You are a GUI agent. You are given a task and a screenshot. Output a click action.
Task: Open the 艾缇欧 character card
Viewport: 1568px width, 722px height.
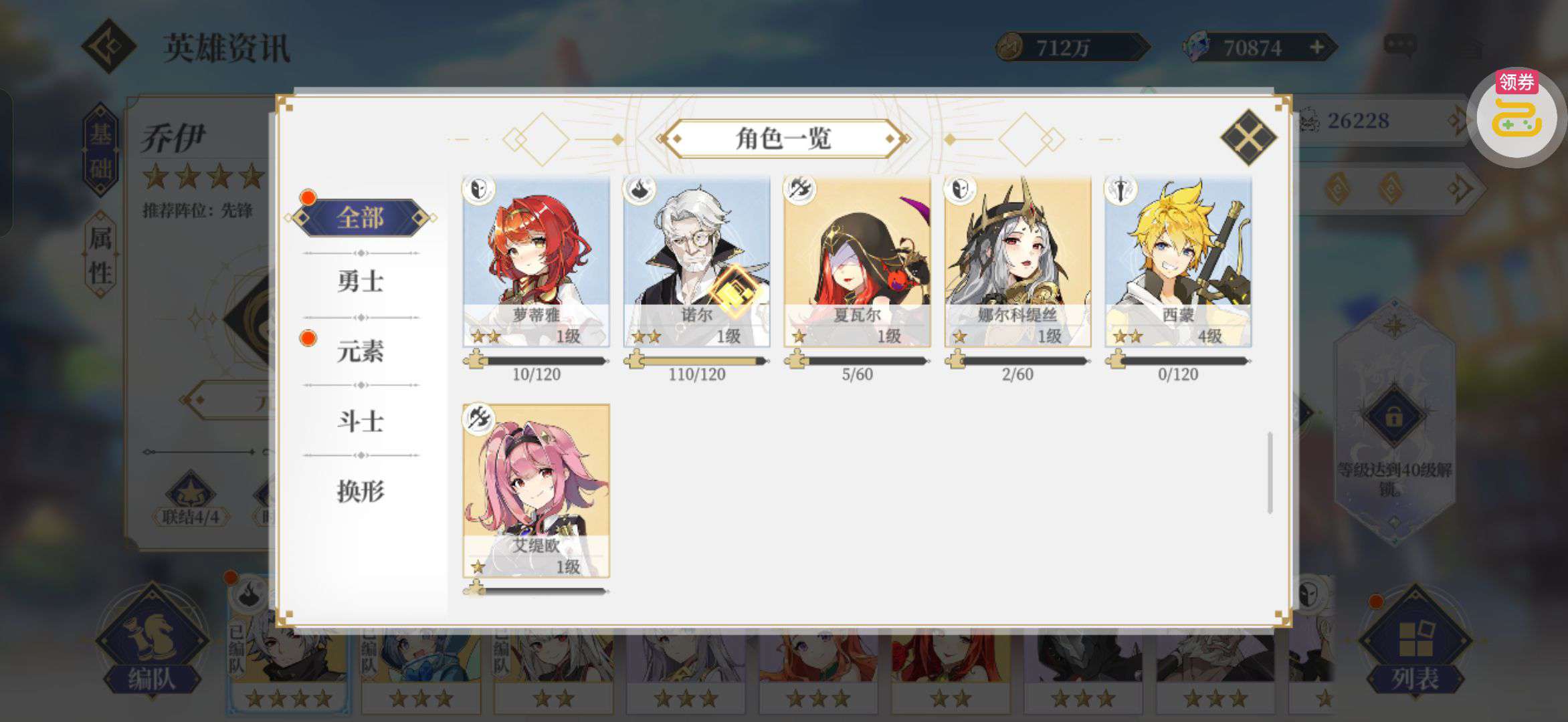point(536,491)
